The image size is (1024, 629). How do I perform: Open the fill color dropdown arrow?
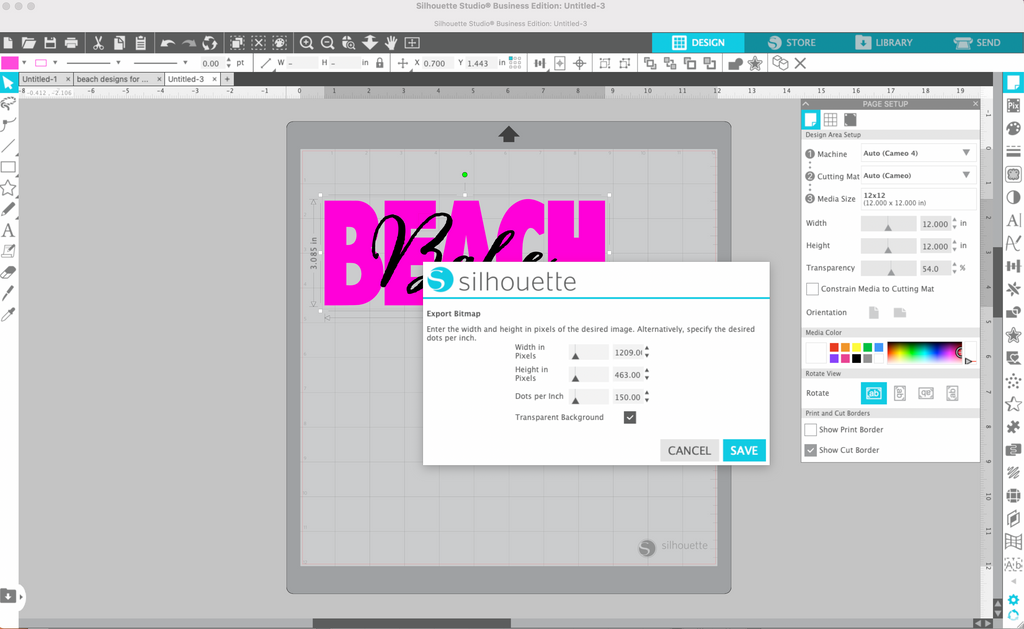24,63
